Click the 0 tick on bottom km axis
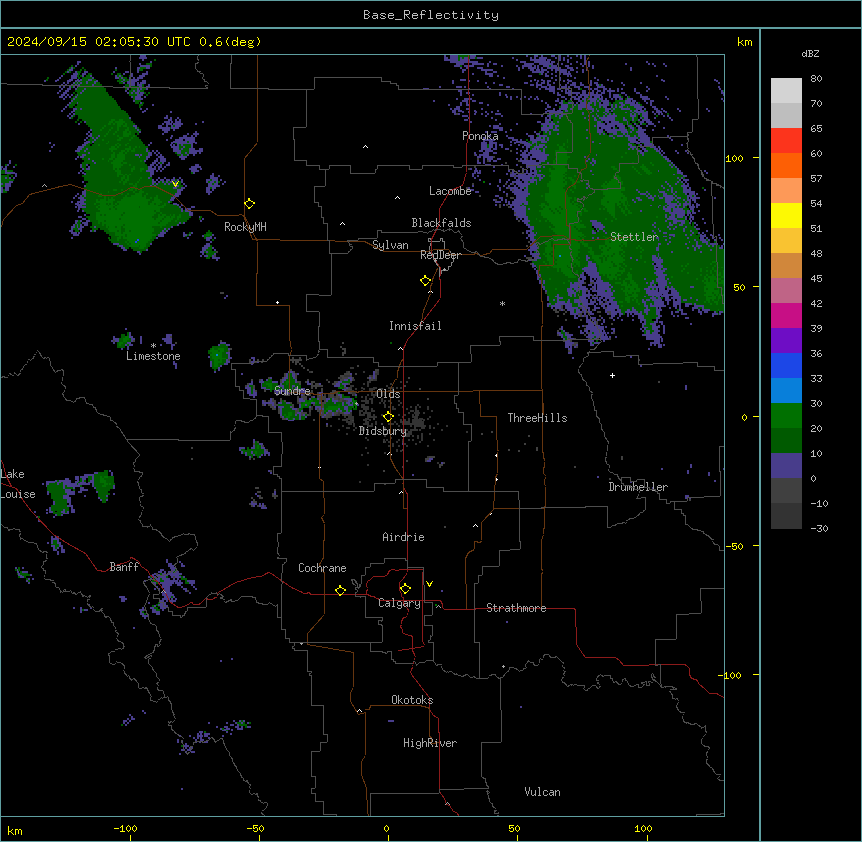This screenshot has width=862, height=842. [x=386, y=828]
